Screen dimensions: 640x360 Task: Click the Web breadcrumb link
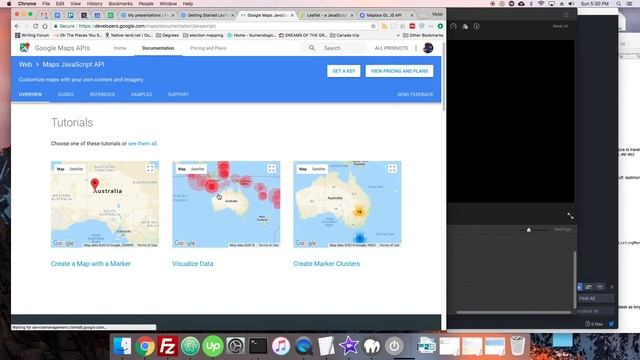25,64
